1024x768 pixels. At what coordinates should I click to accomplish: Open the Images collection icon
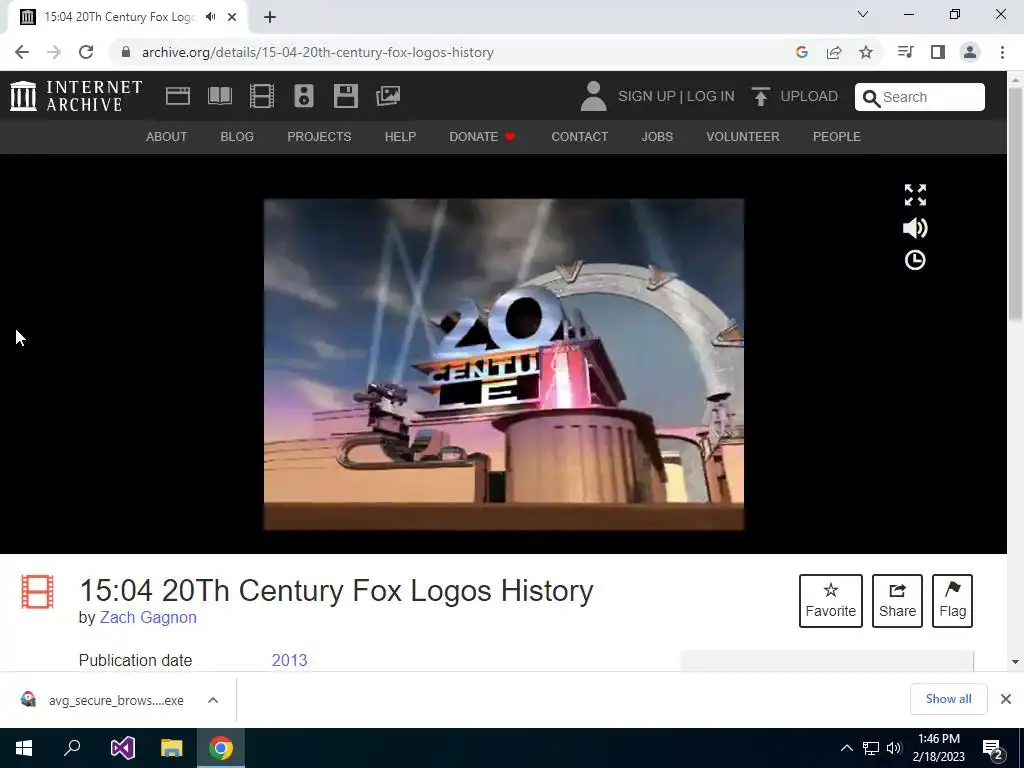(388, 96)
